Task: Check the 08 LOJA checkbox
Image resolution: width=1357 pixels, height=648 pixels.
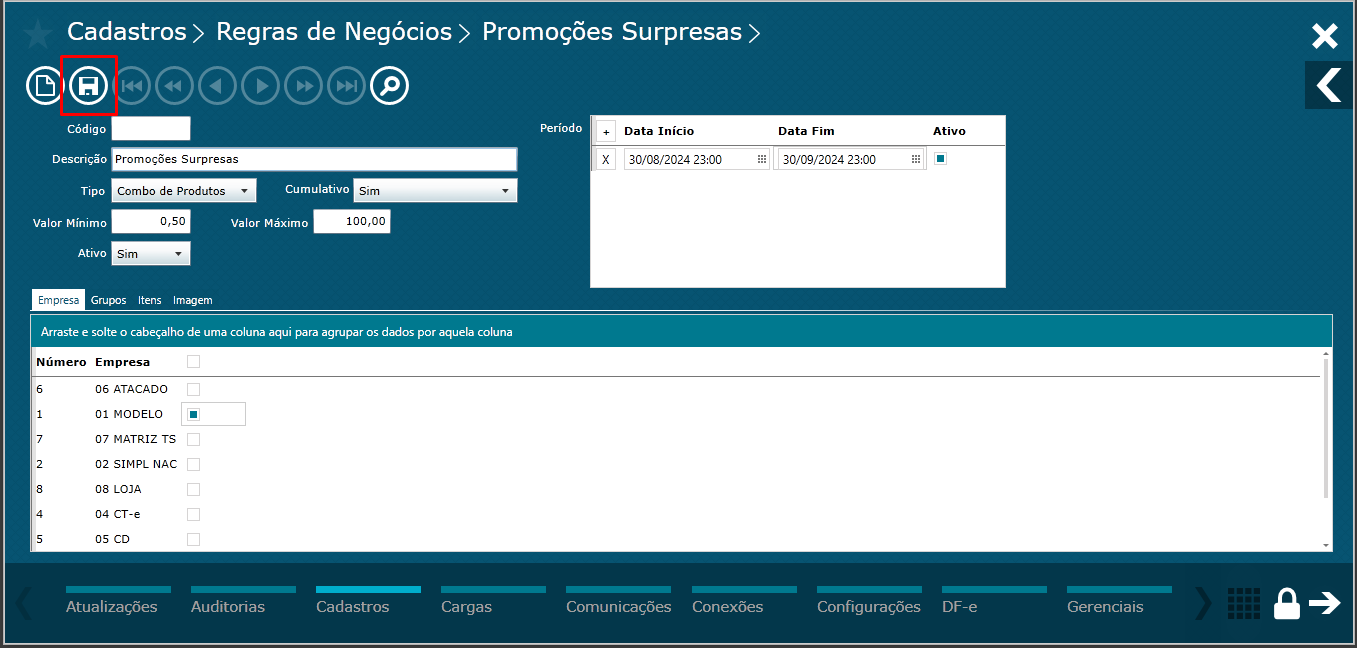Action: (194, 489)
